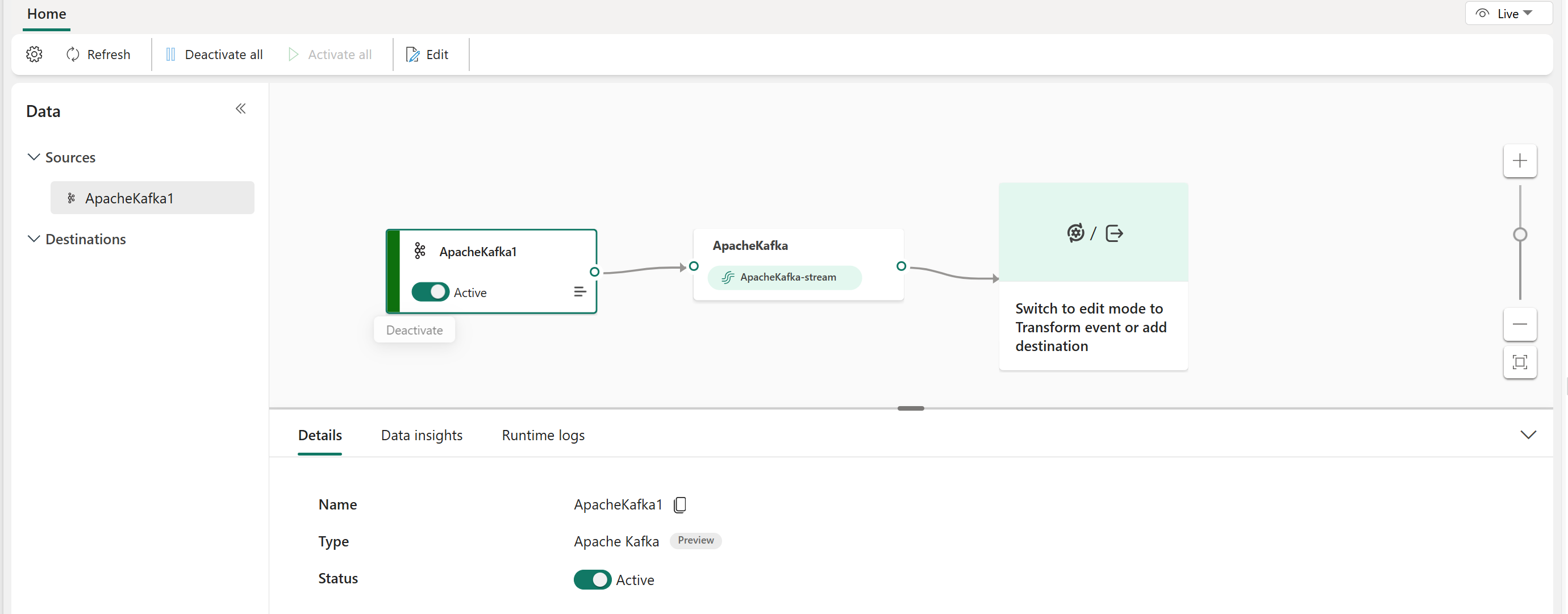Image resolution: width=1568 pixels, height=614 pixels.
Task: Click the add destination icon in placeholder
Action: click(x=1114, y=233)
